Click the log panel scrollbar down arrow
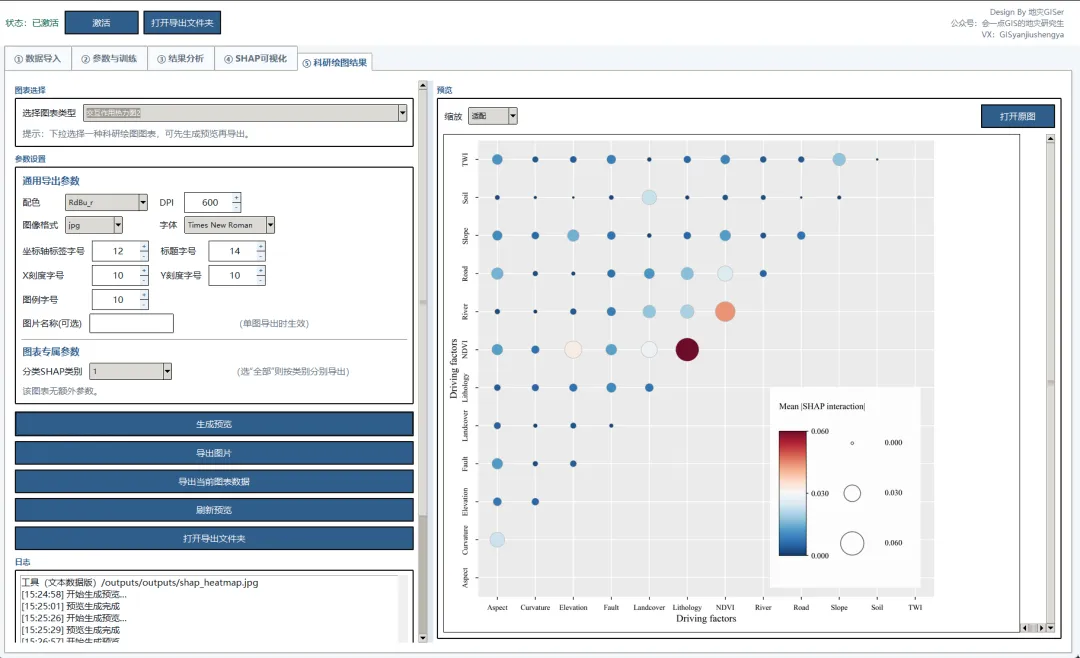The height and width of the screenshot is (658, 1080). [x=423, y=638]
